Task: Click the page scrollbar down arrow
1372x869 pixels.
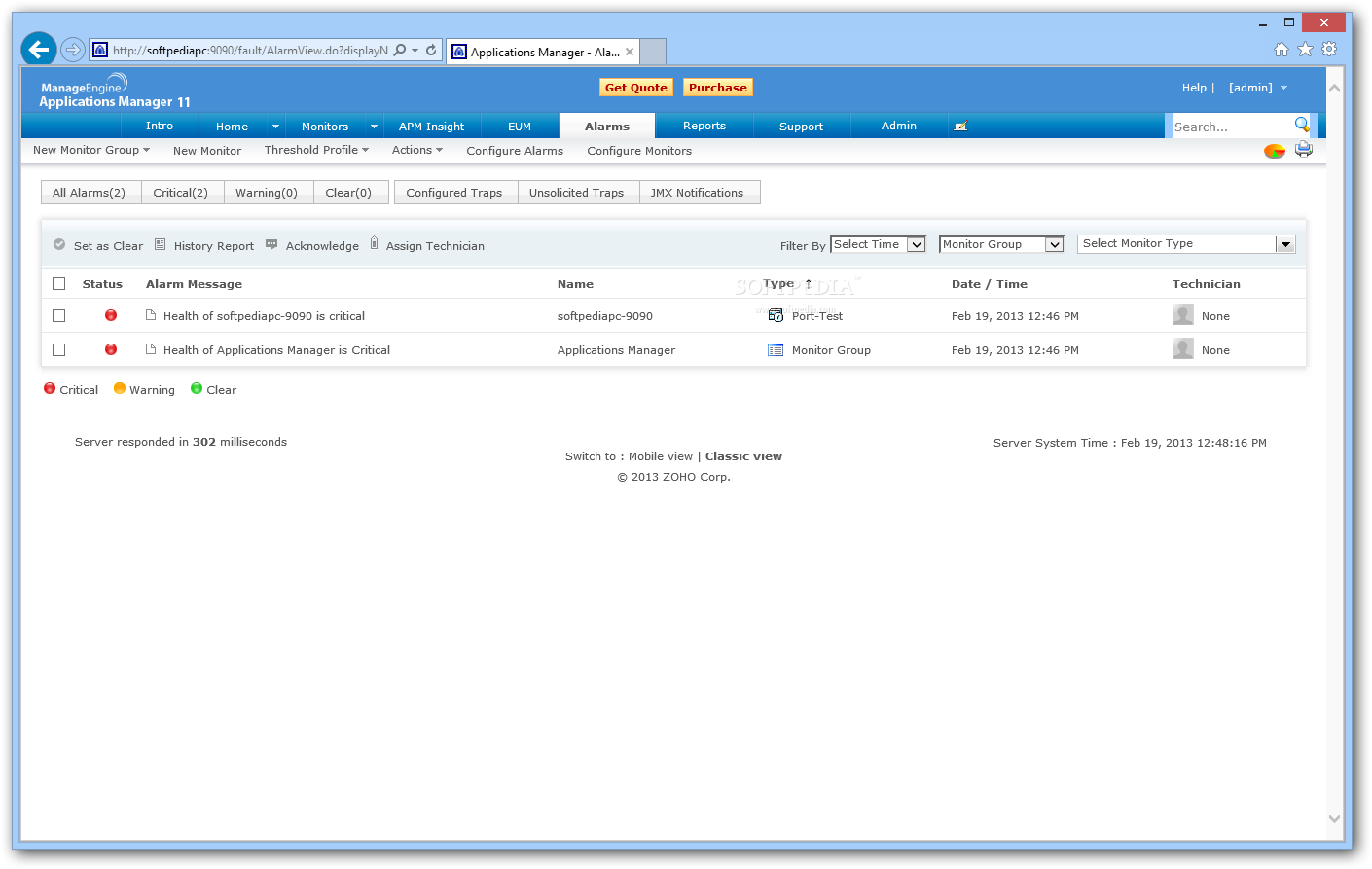Action: tap(1334, 819)
